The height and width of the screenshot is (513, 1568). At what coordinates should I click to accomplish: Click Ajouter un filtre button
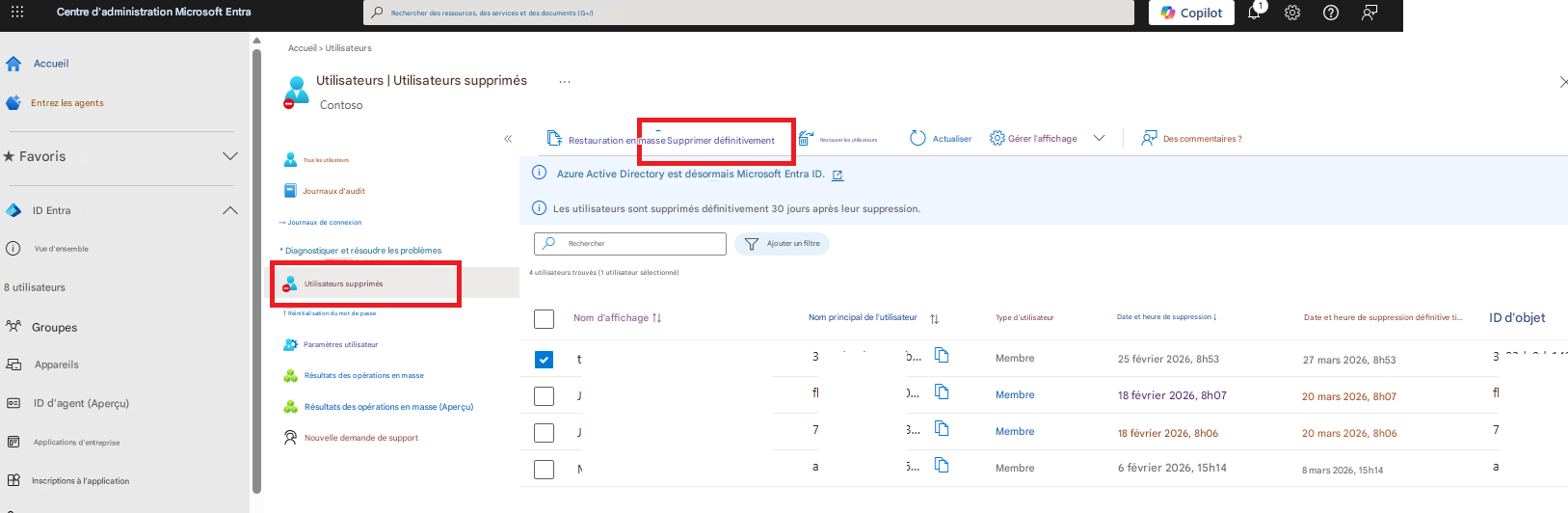pyautogui.click(x=783, y=244)
